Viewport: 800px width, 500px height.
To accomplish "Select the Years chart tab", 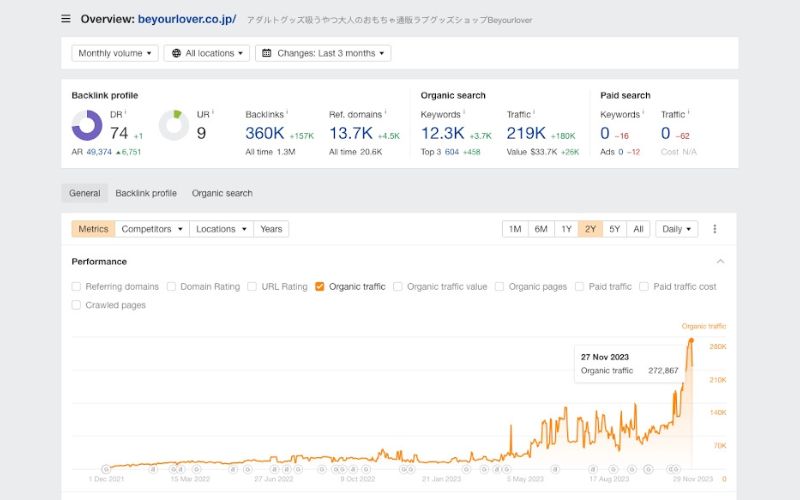I will pos(271,229).
